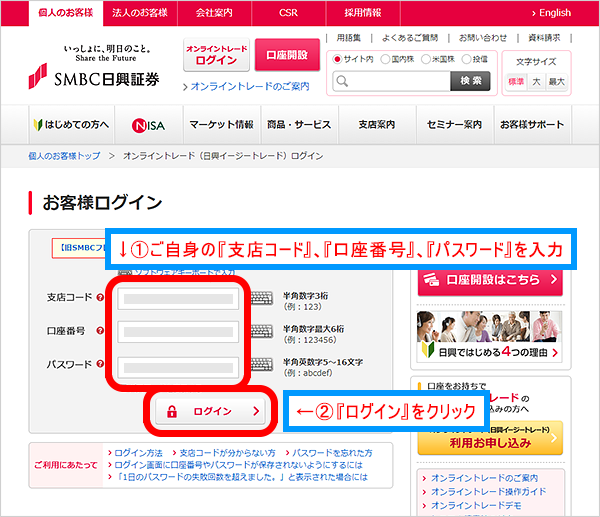Switch to 個人のお客様 tab

pos(66,13)
